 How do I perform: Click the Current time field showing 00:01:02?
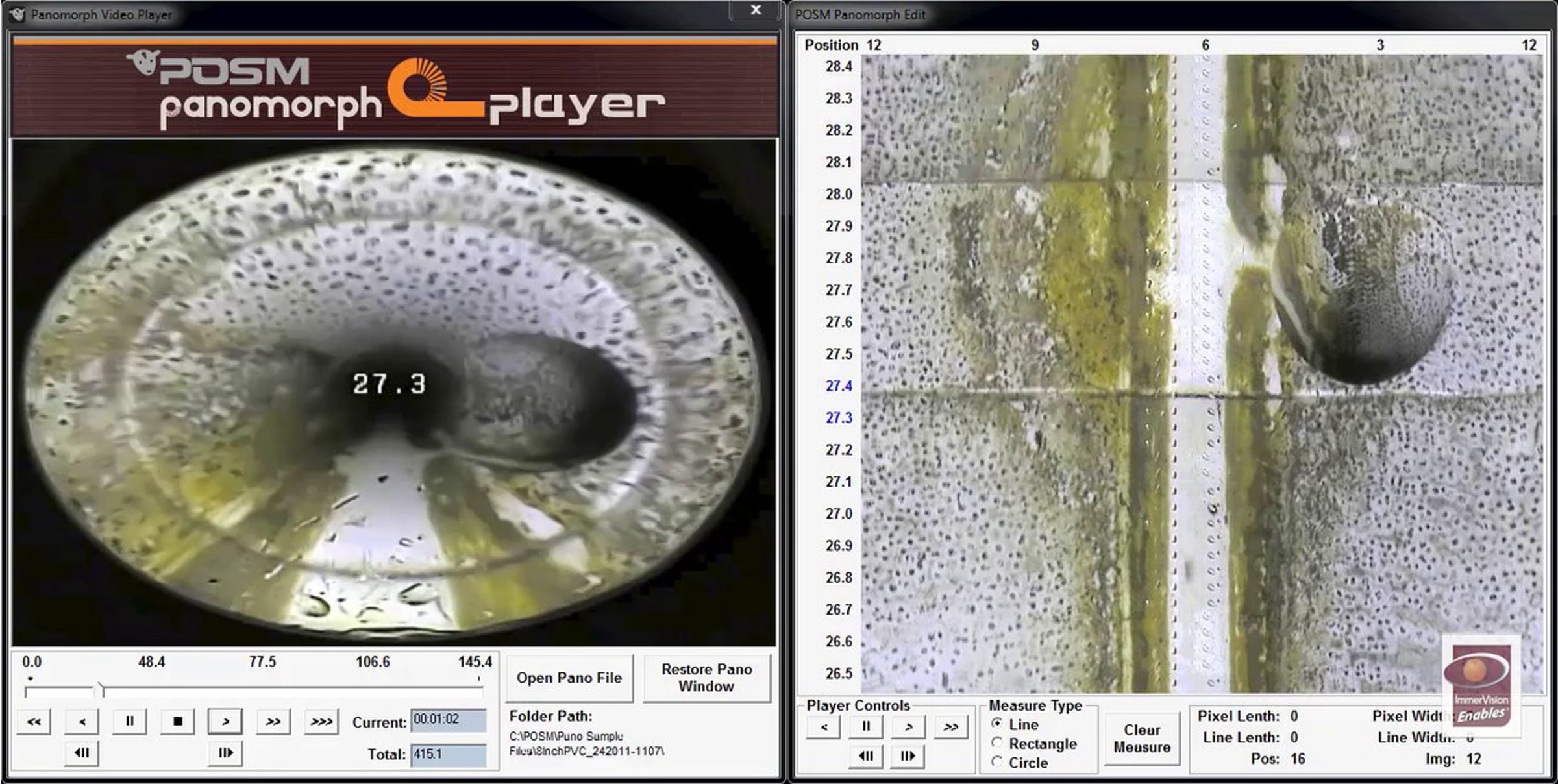(448, 720)
